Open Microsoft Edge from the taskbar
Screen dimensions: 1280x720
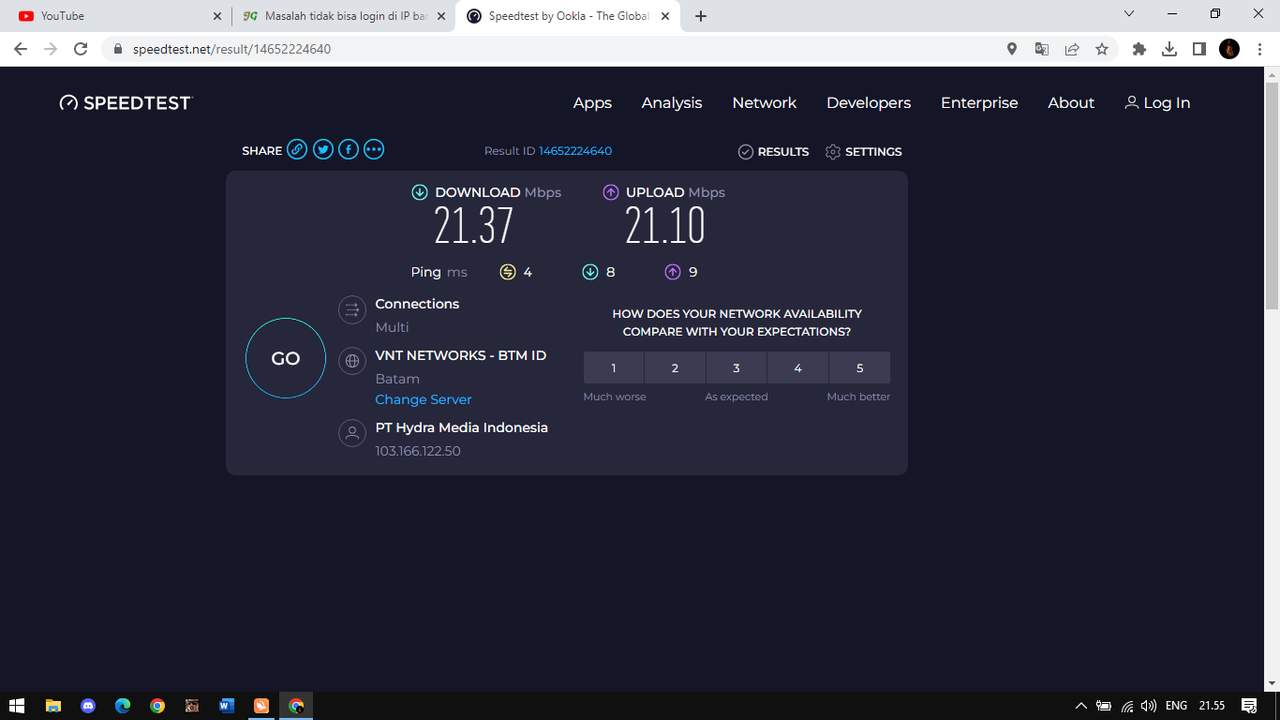[123, 706]
